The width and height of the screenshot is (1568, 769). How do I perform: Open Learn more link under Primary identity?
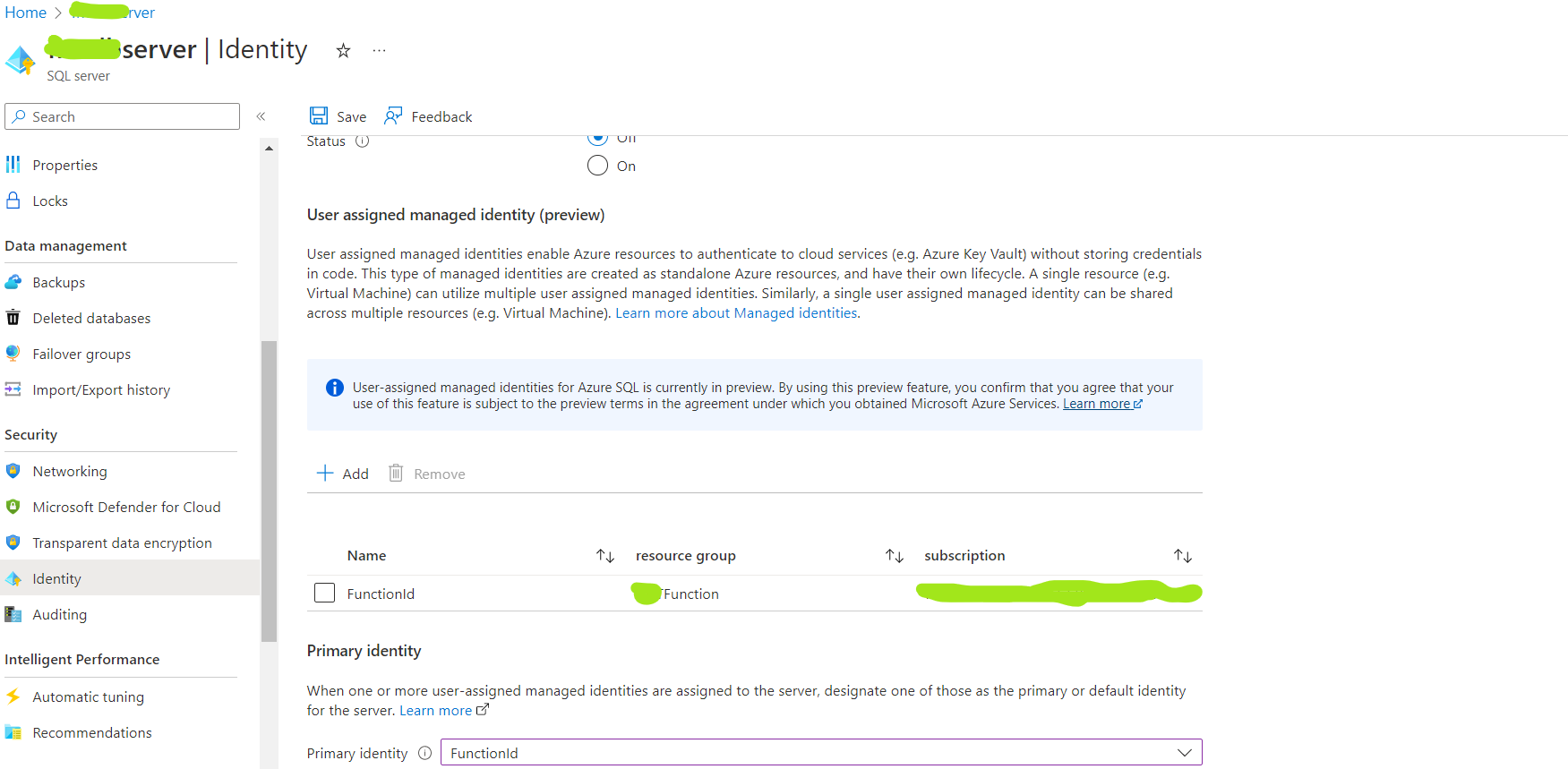click(x=443, y=710)
